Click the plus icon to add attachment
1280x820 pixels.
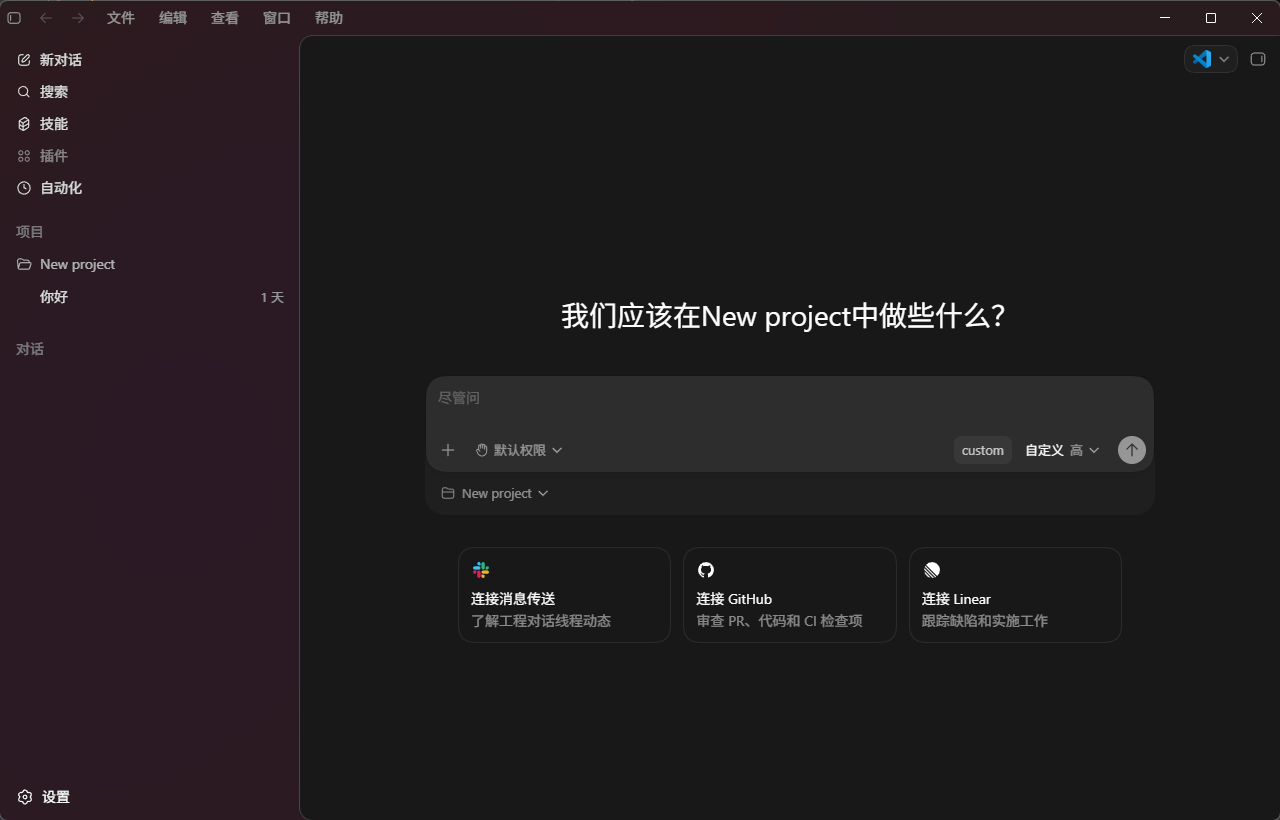point(448,450)
